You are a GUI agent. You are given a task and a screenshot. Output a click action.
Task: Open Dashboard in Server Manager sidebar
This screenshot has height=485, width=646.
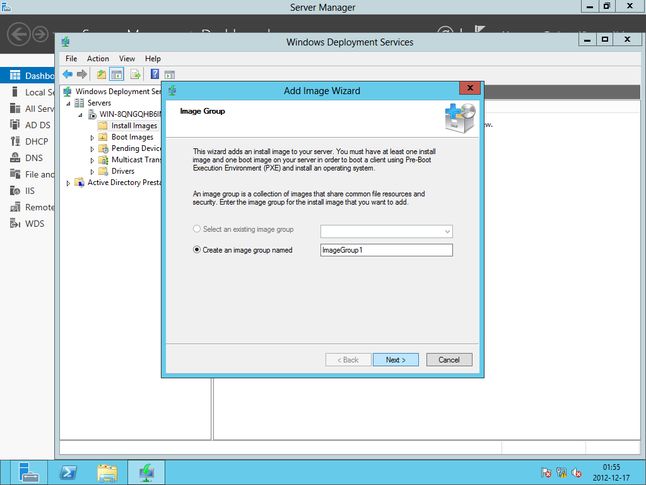point(28,75)
